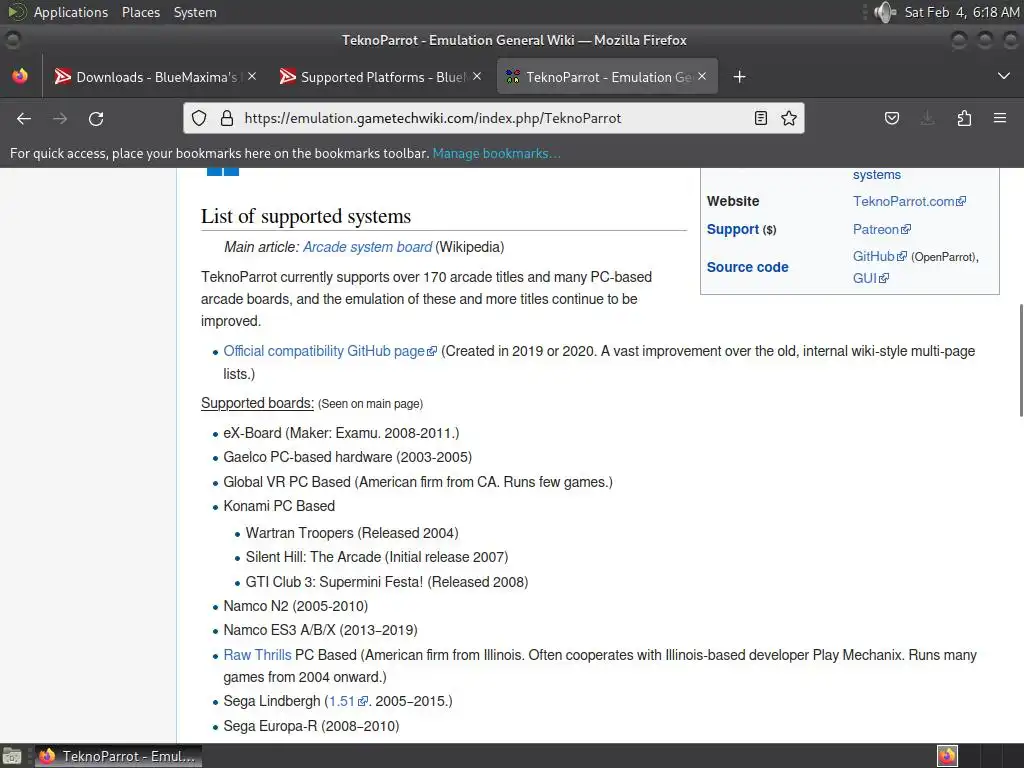Click the show desktop icon in bottom panel

pos(12,756)
